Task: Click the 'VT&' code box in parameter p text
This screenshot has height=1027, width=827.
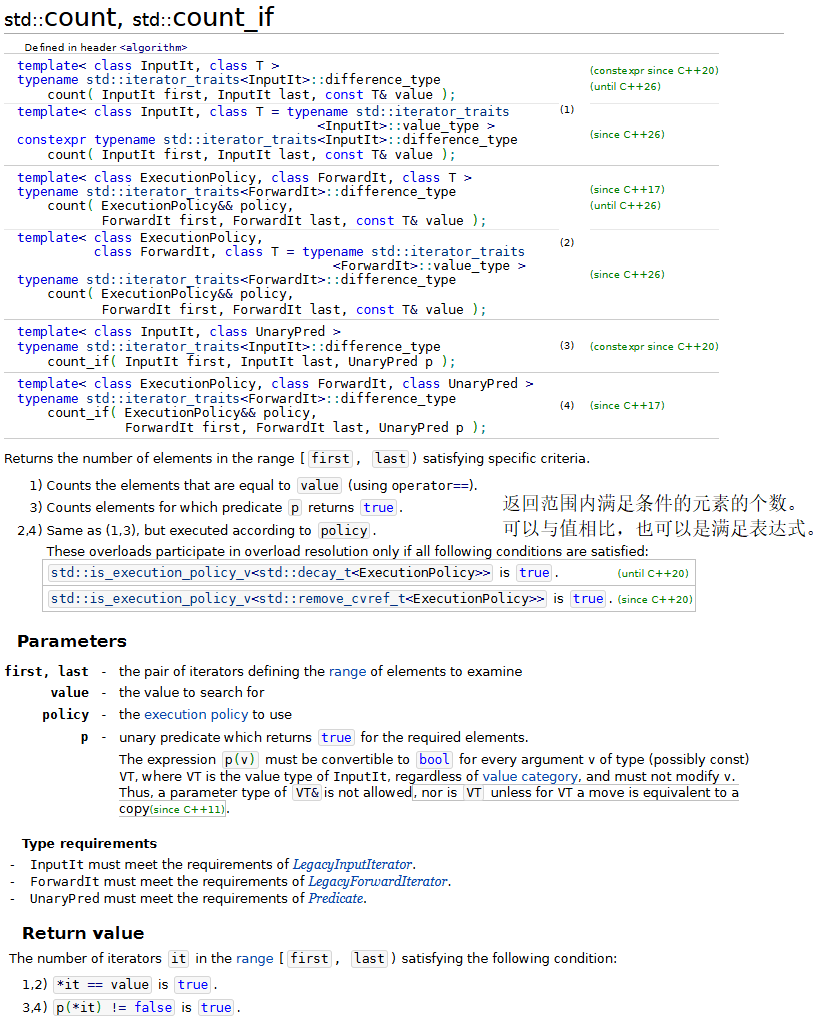Action: [307, 793]
